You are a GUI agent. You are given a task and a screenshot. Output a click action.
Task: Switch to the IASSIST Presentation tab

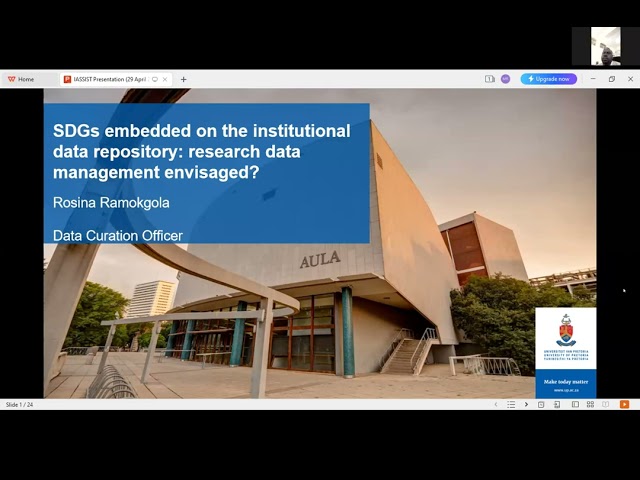pyautogui.click(x=110, y=79)
